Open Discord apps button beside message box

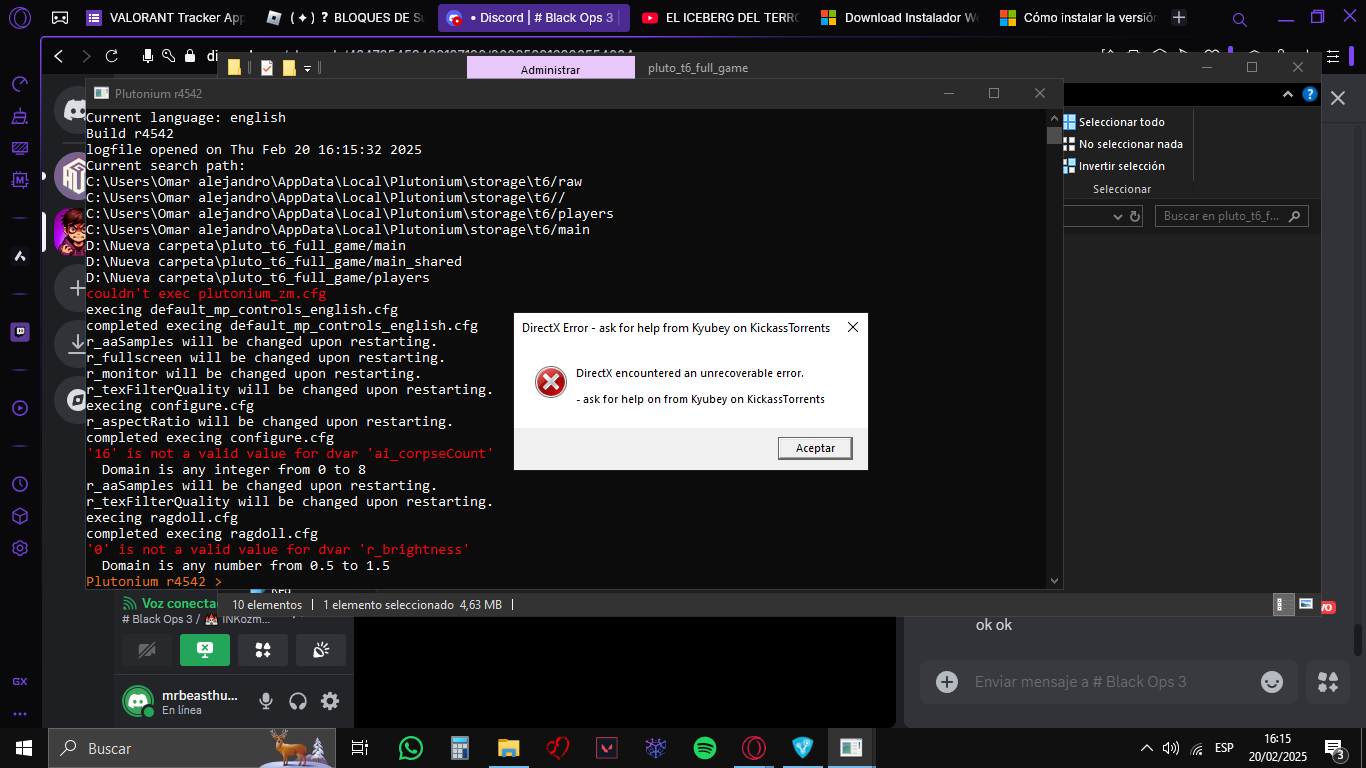1328,682
